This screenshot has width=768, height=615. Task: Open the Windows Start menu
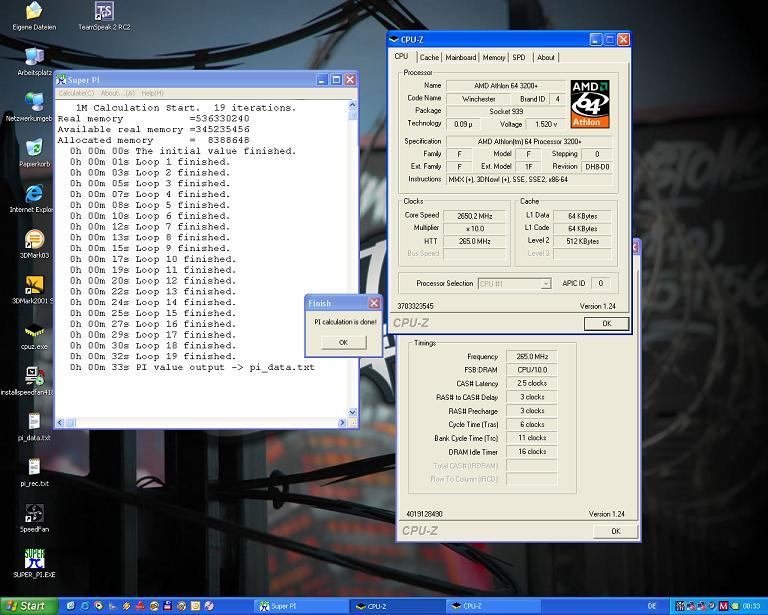click(x=29, y=606)
